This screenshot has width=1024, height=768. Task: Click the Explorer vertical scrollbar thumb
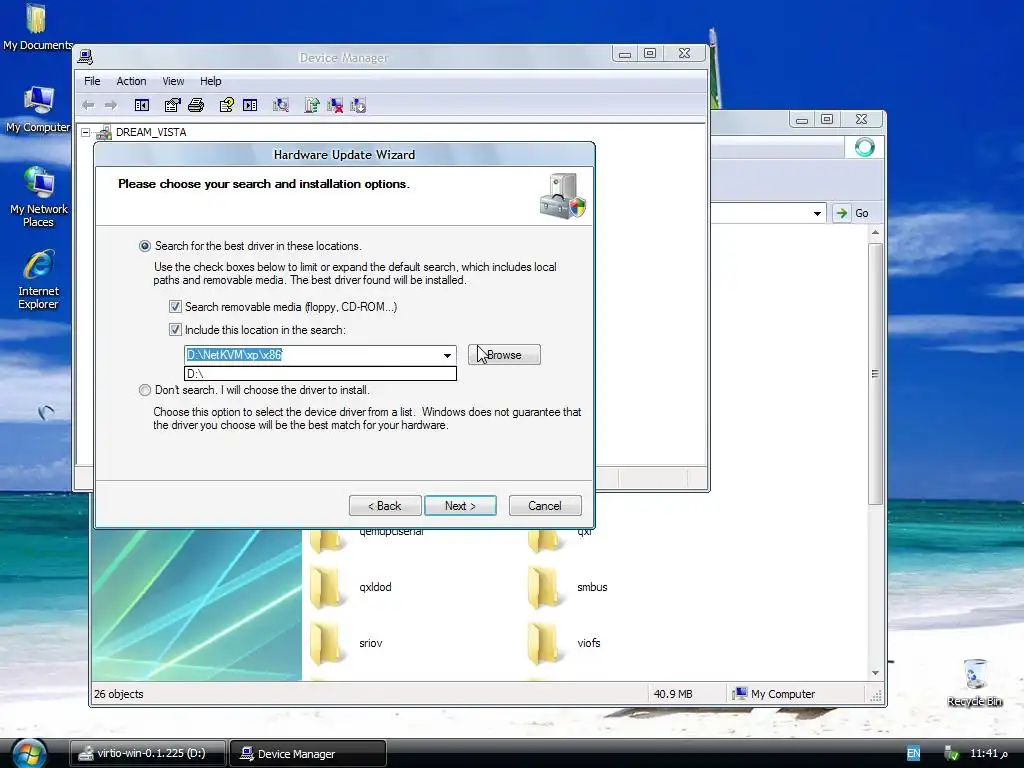pyautogui.click(x=875, y=374)
